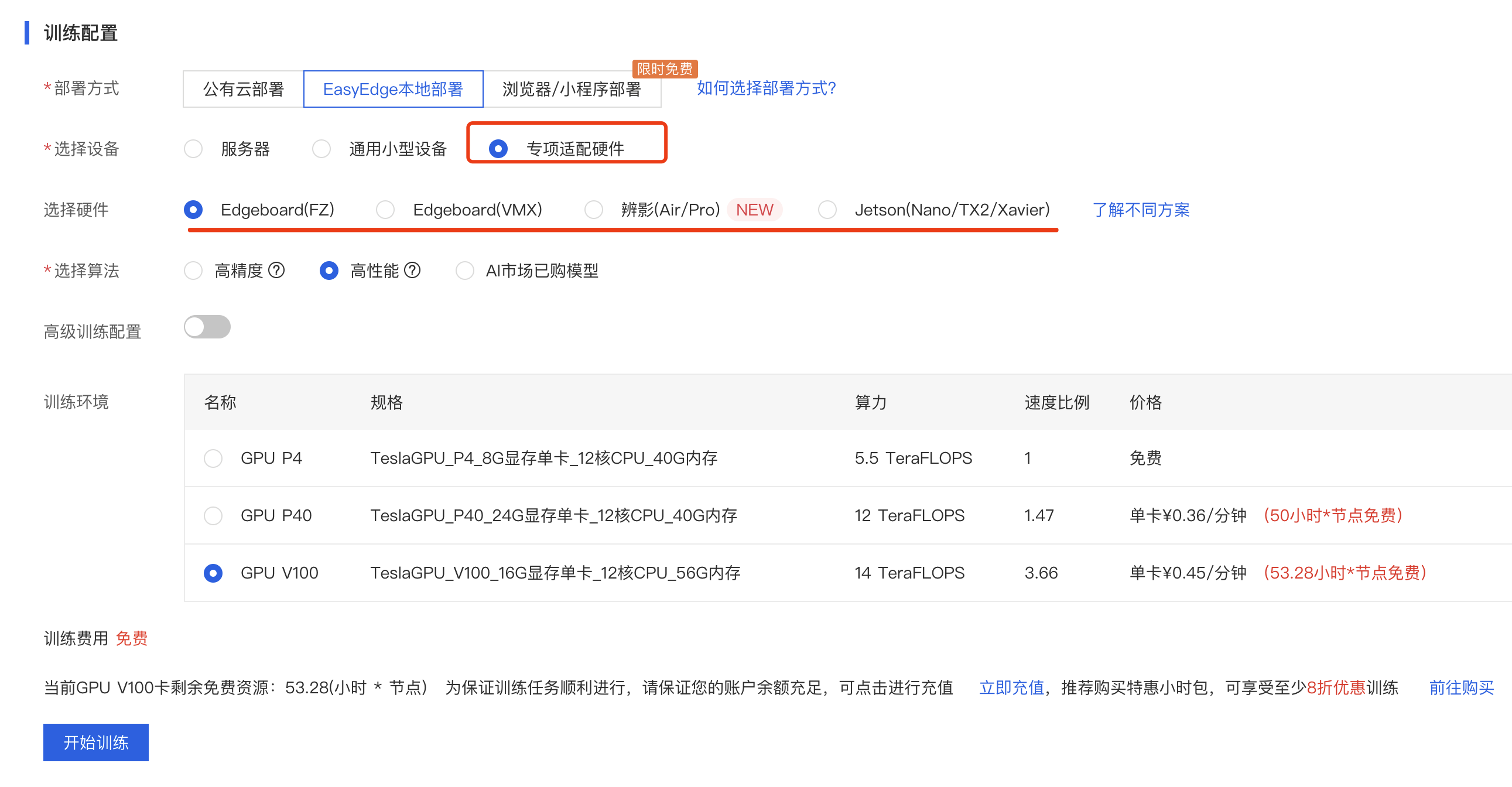Select AI市场已购模型 algorithm option
Viewport: 1512px width, 787px height.
coord(465,271)
